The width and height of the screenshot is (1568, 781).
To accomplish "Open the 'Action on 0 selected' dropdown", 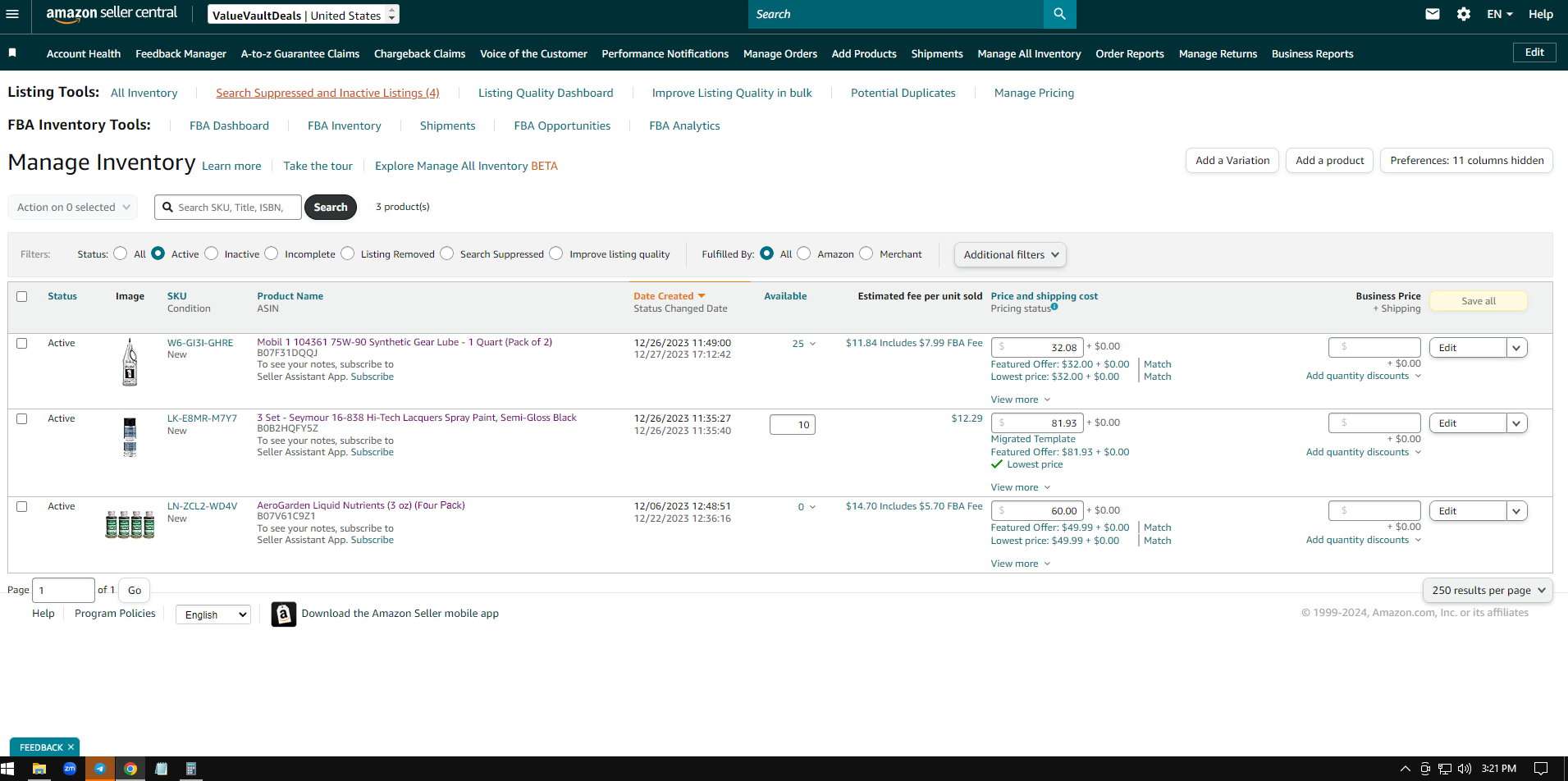I will [x=73, y=207].
